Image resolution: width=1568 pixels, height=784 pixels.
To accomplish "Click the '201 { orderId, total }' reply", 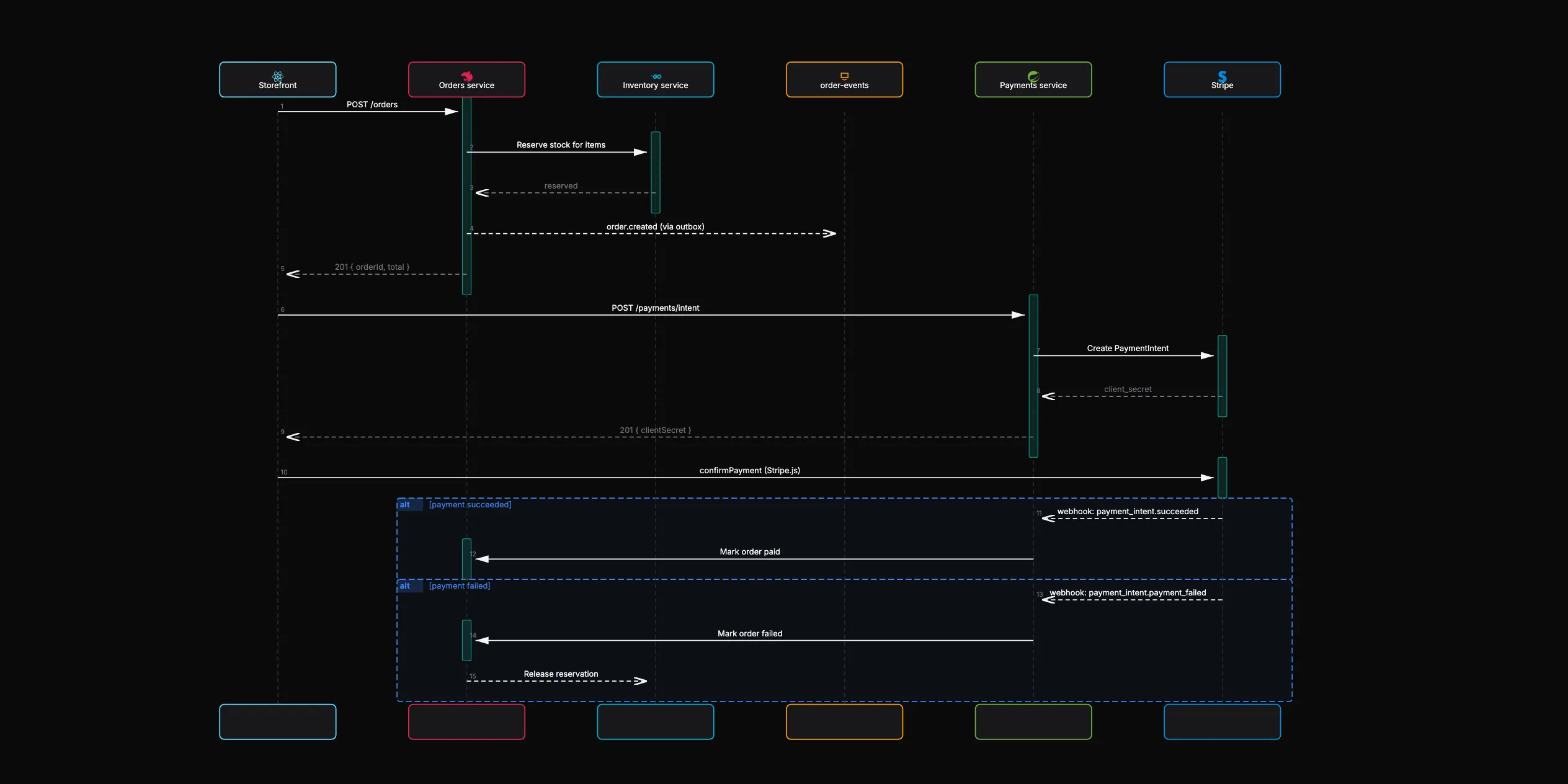I will [x=372, y=267].
